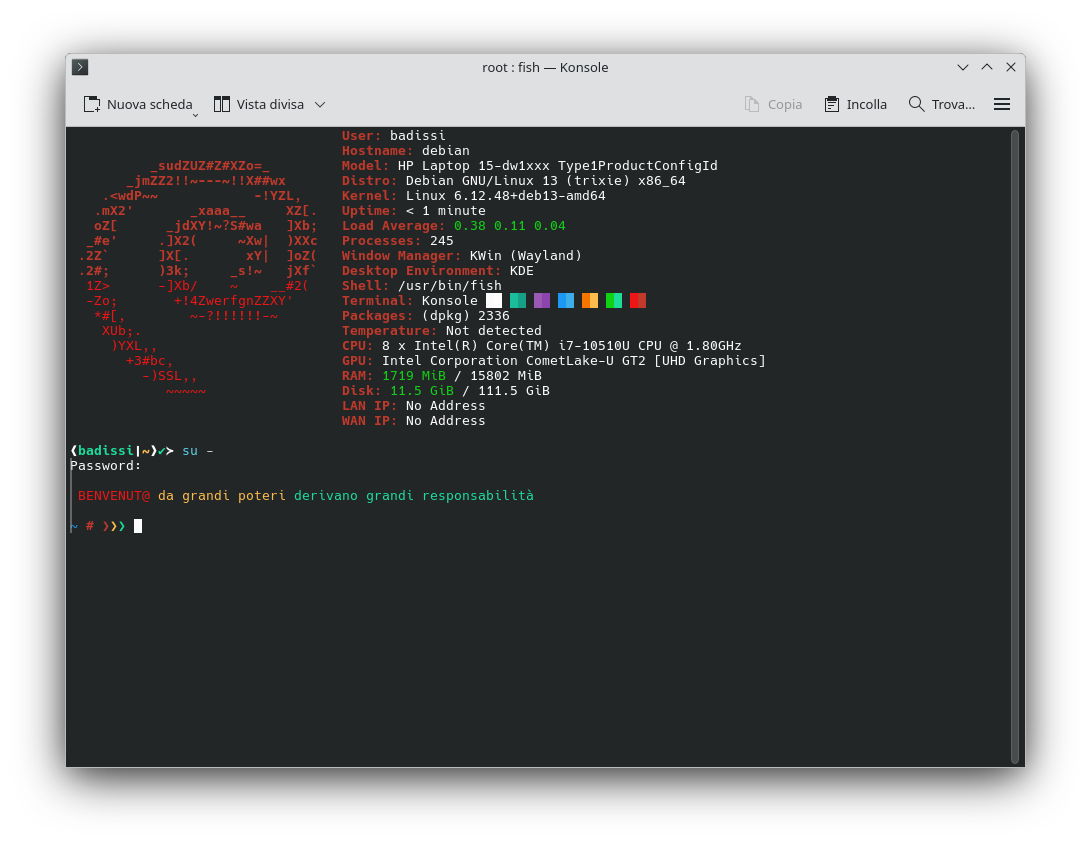
Task: Click the Copia copy button
Action: pos(773,104)
